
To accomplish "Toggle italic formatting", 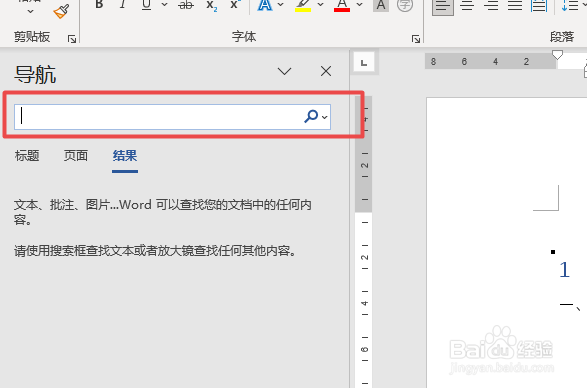I will [122, 4].
